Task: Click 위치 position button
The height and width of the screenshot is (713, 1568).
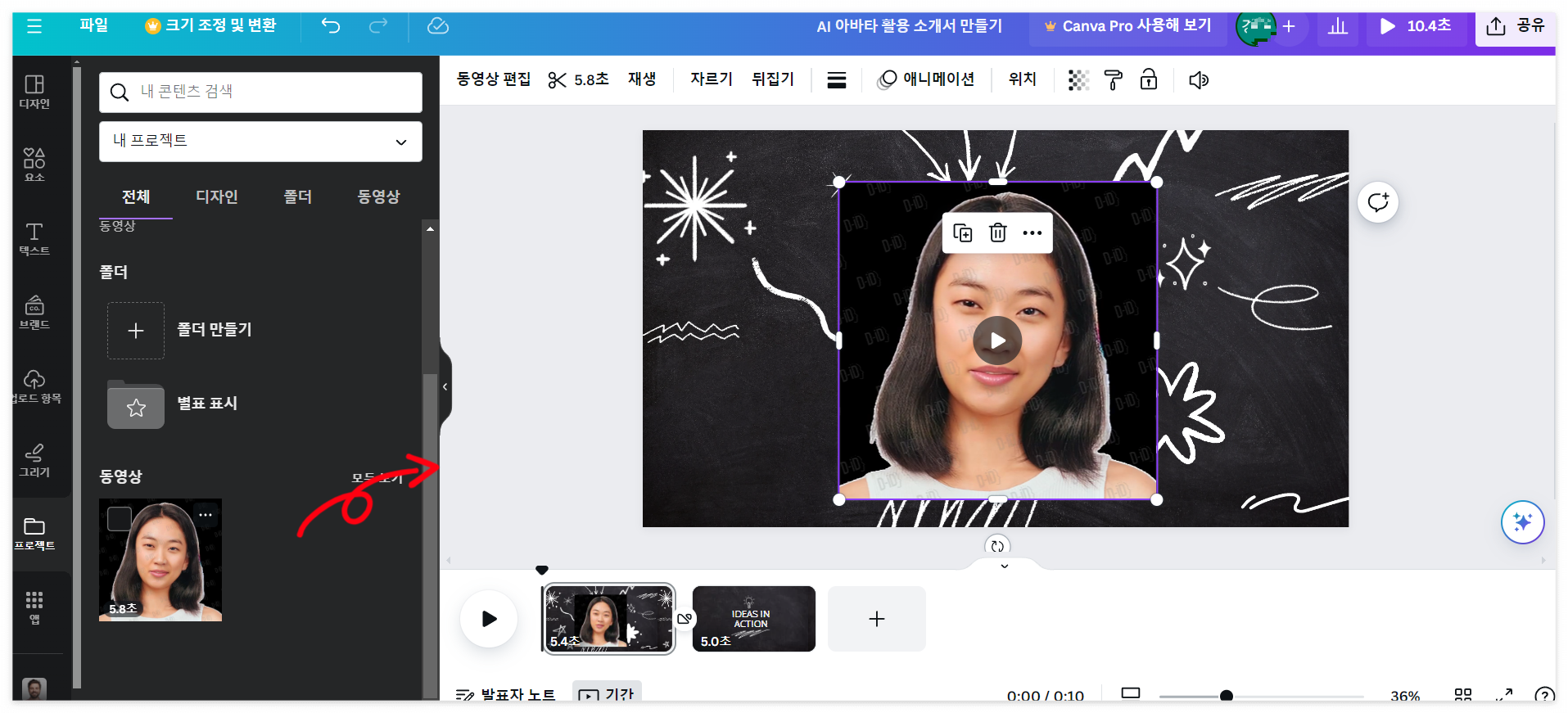Action: 1023,79
